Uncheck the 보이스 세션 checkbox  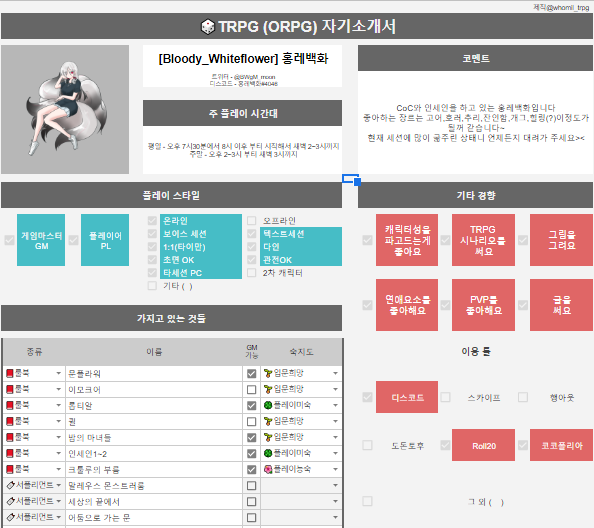(x=152, y=234)
